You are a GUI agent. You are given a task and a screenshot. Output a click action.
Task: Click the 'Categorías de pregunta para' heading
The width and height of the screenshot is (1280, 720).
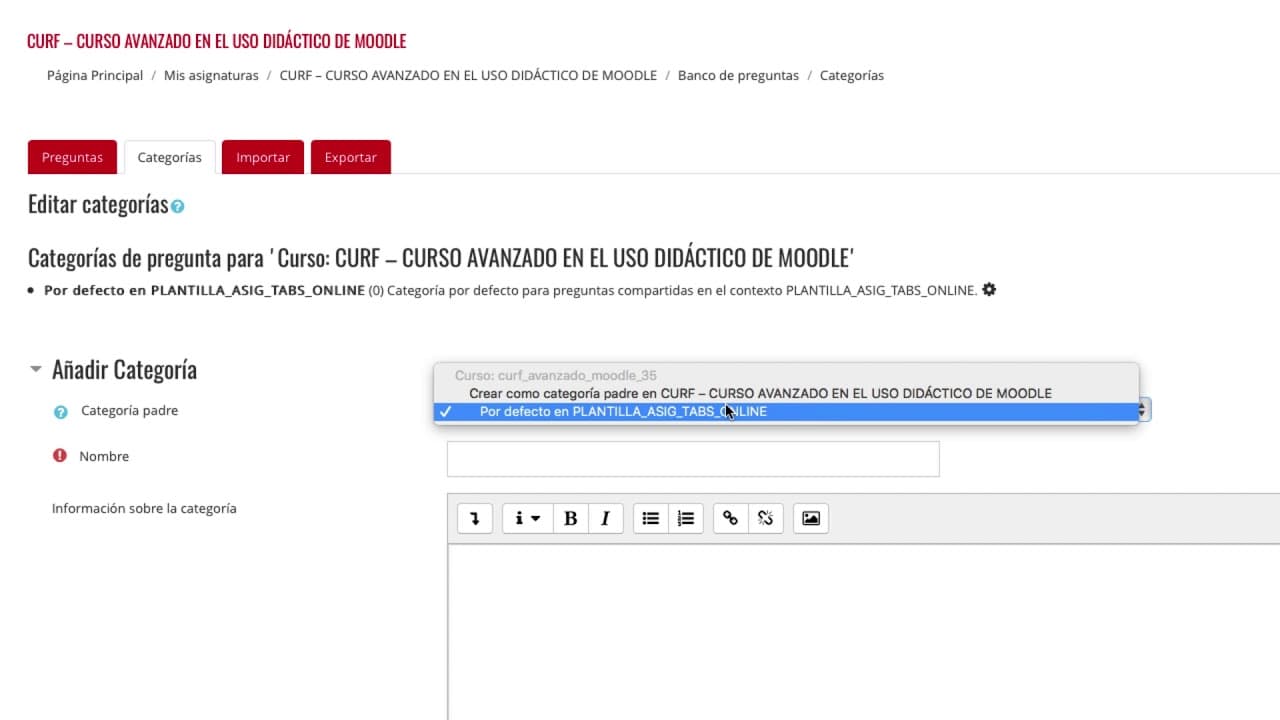[441, 258]
